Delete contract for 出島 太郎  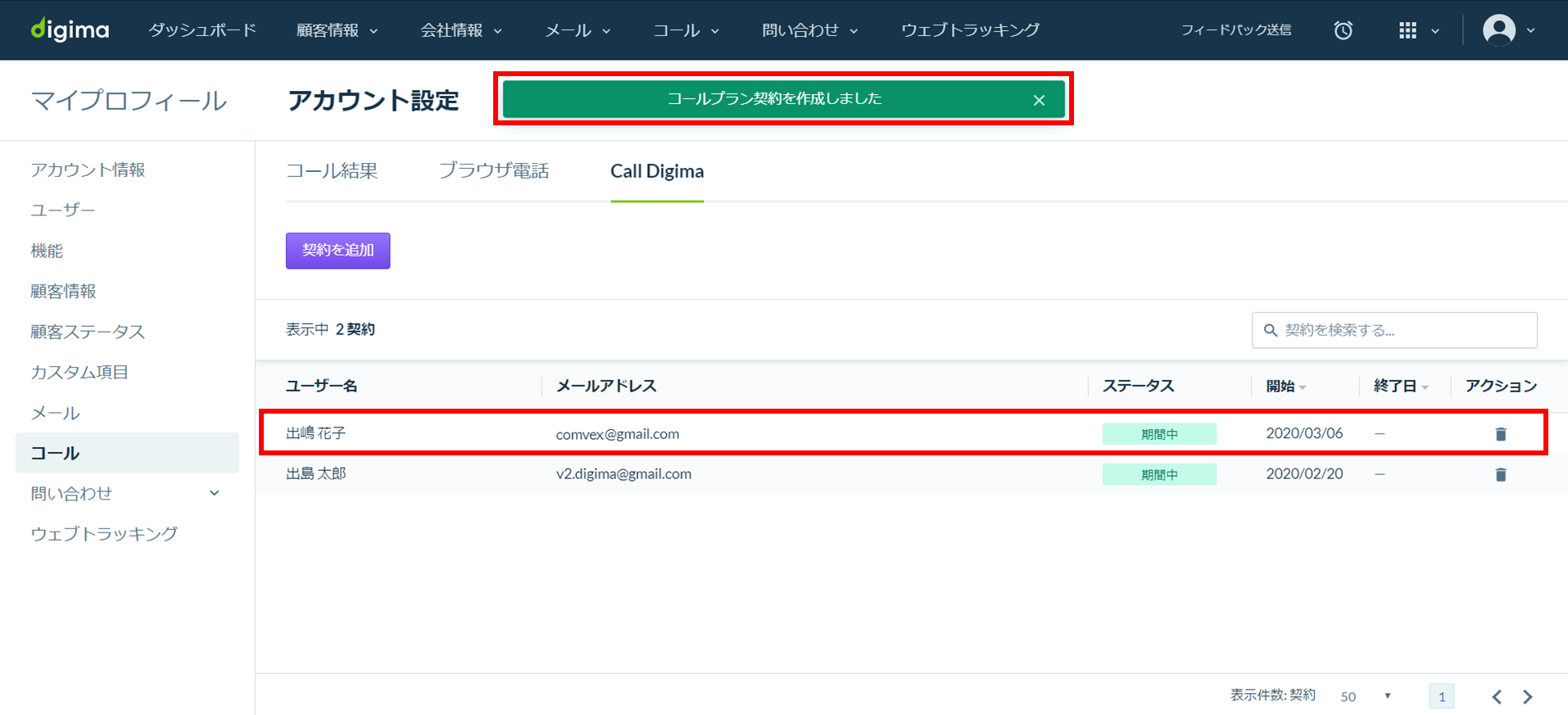pos(1500,474)
